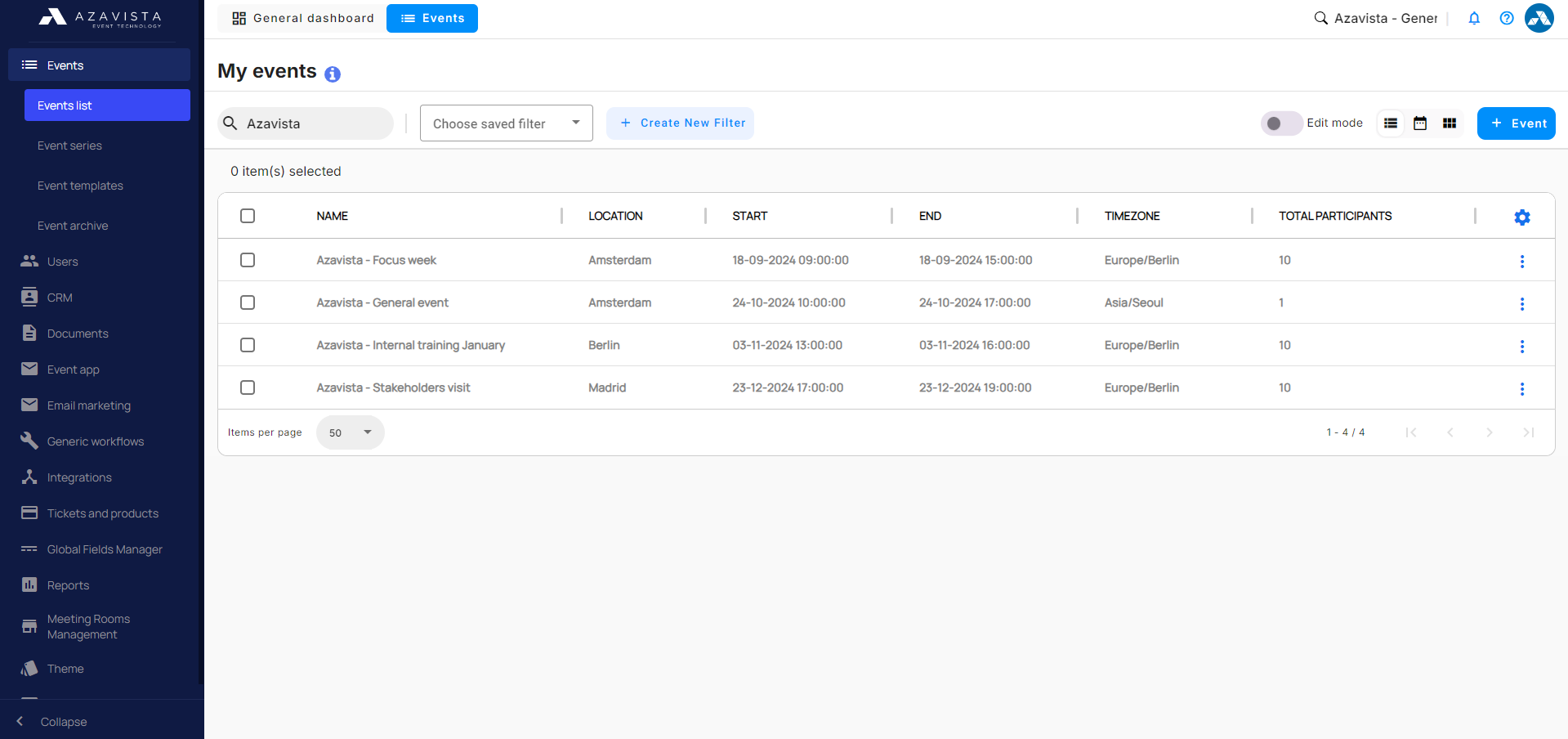Select the Azavista - Focus week row checkbox
This screenshot has width=1568, height=739.
coord(248,260)
